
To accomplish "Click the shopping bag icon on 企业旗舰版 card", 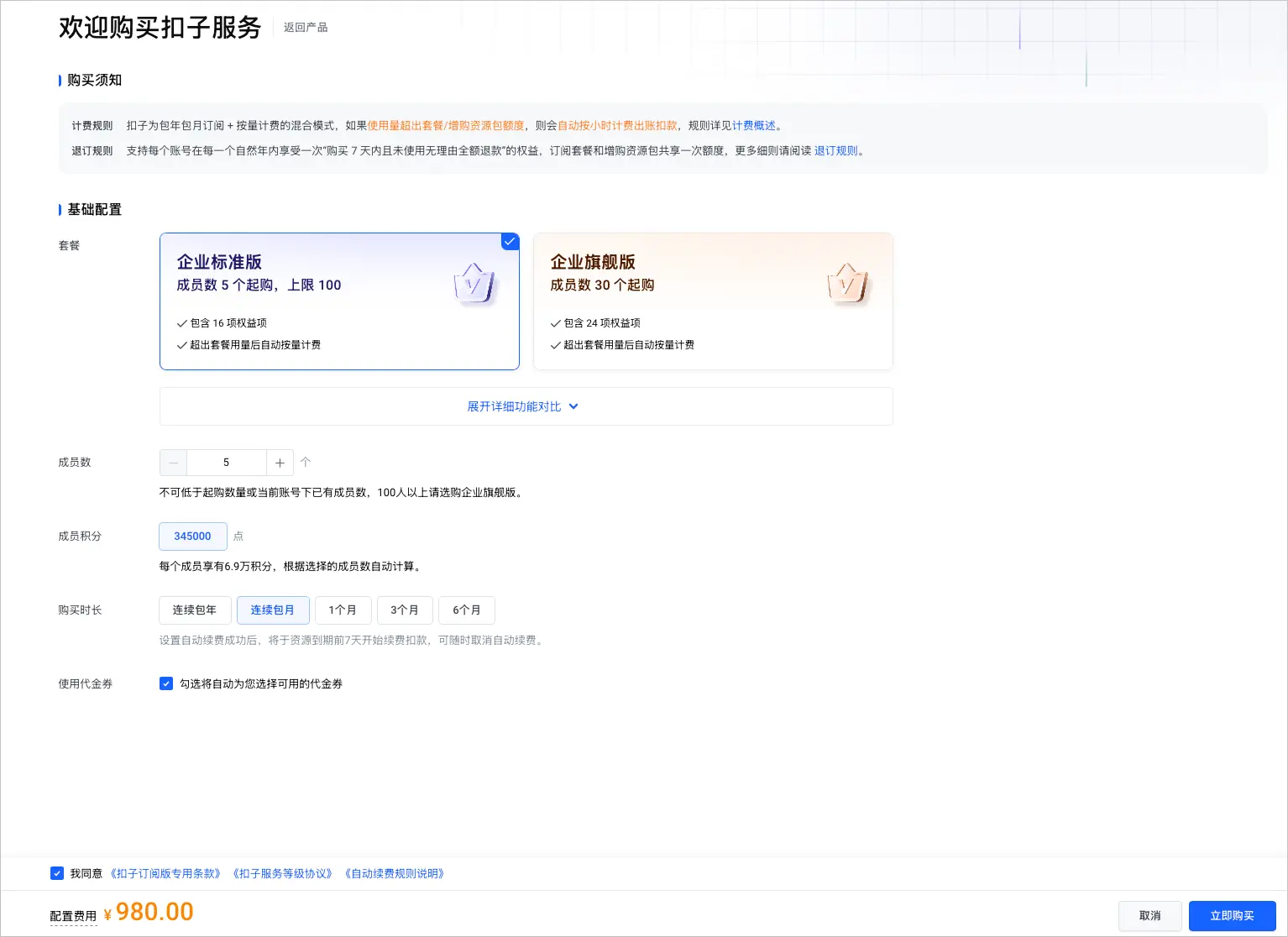I will tap(848, 284).
